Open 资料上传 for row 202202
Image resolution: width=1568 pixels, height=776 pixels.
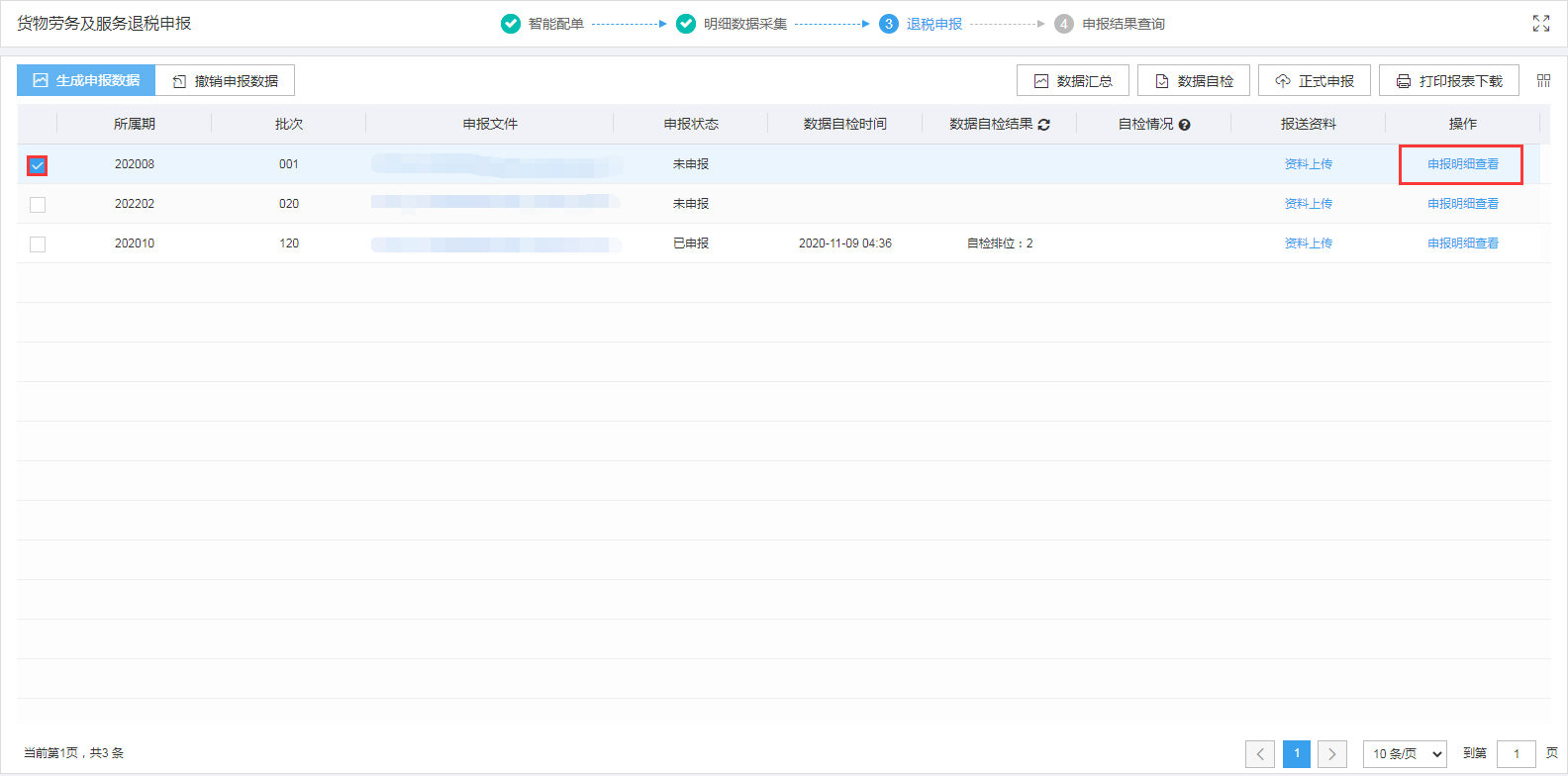tap(1309, 204)
